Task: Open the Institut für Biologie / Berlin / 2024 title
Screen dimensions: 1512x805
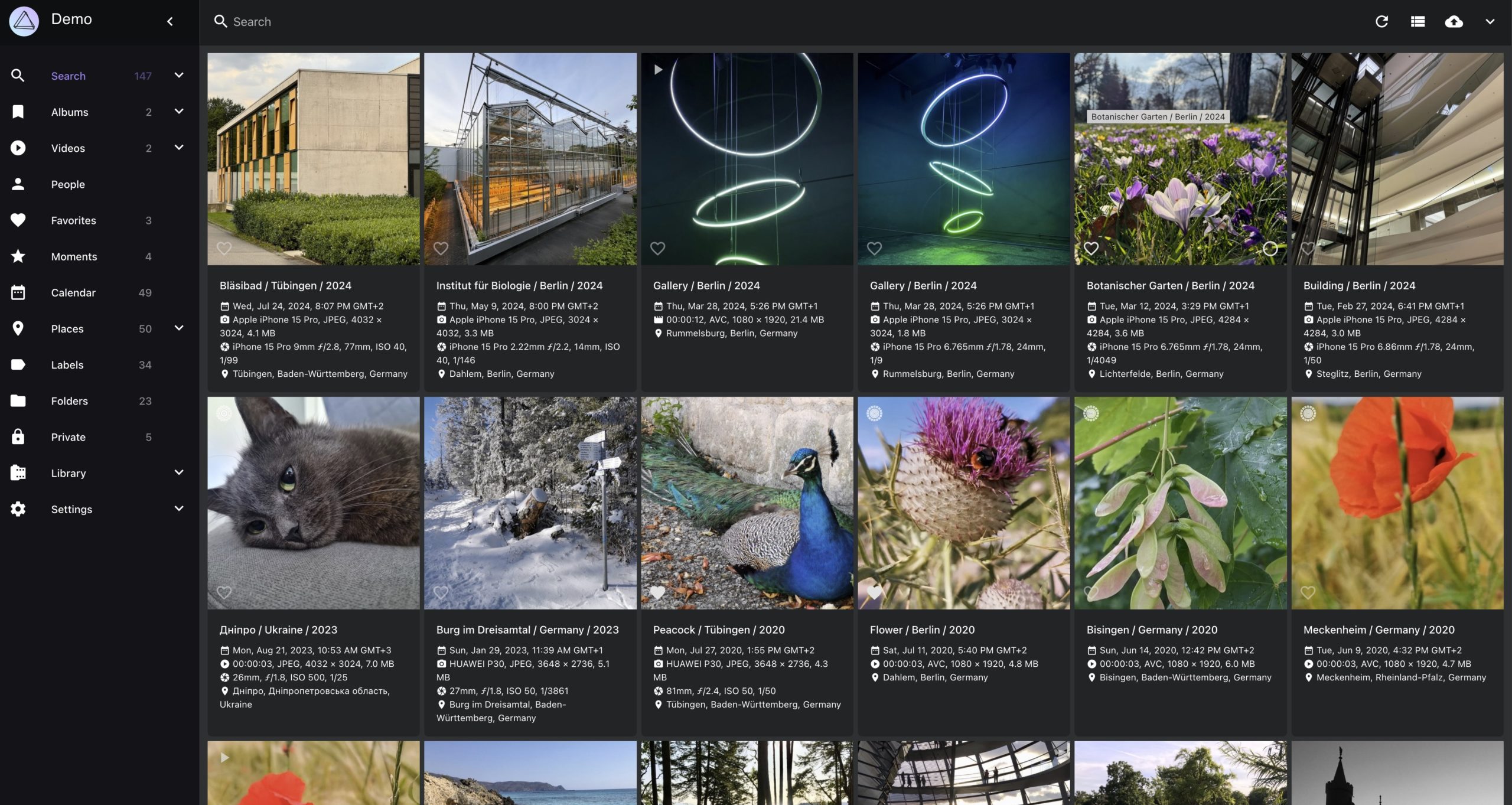Action: click(x=519, y=286)
